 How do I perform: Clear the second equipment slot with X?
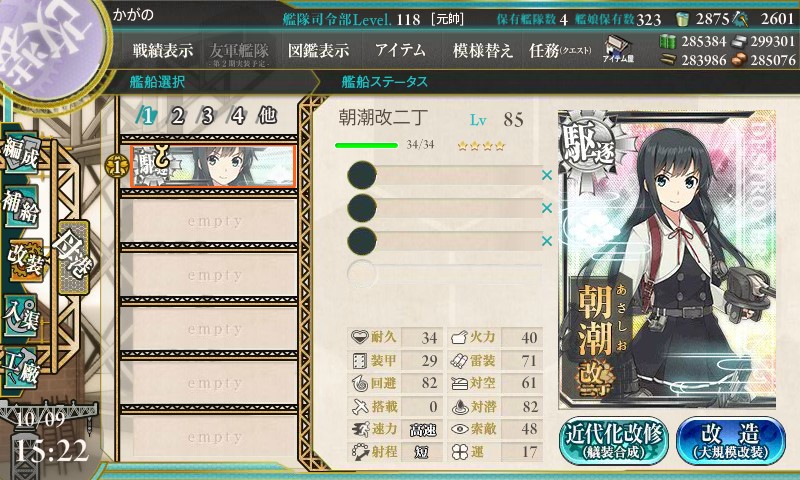point(546,208)
